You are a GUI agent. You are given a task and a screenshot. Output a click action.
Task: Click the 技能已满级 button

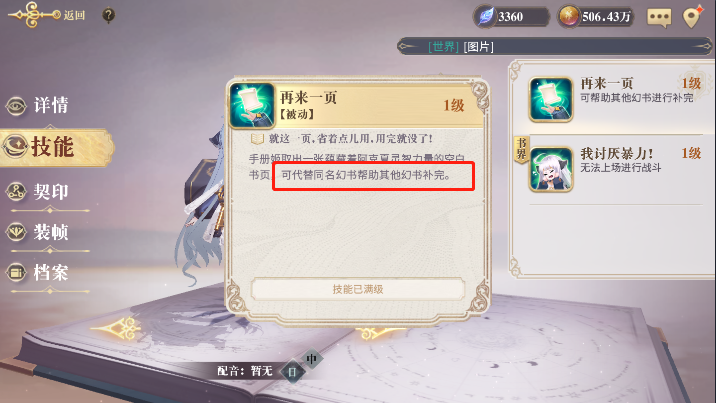pos(358,289)
